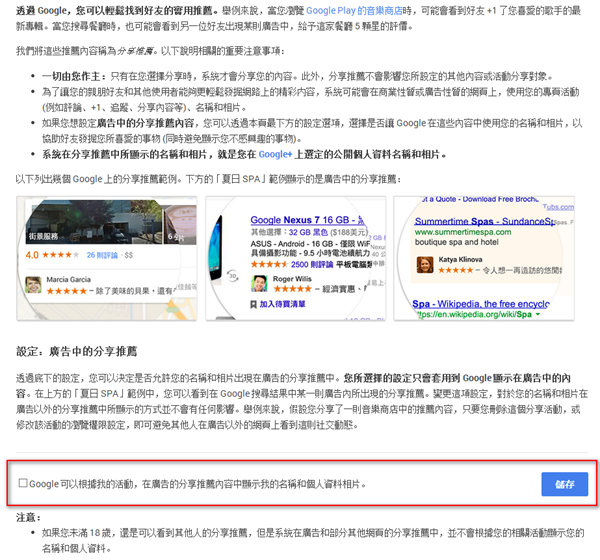This screenshot has height=560, width=600.
Task: Click the 32 GB 黑色 option link
Action: (308, 232)
